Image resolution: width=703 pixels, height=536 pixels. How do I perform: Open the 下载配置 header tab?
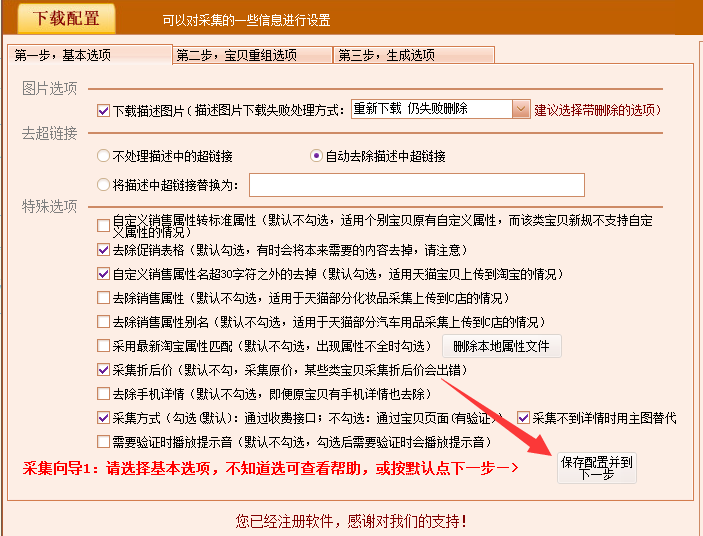click(66, 18)
